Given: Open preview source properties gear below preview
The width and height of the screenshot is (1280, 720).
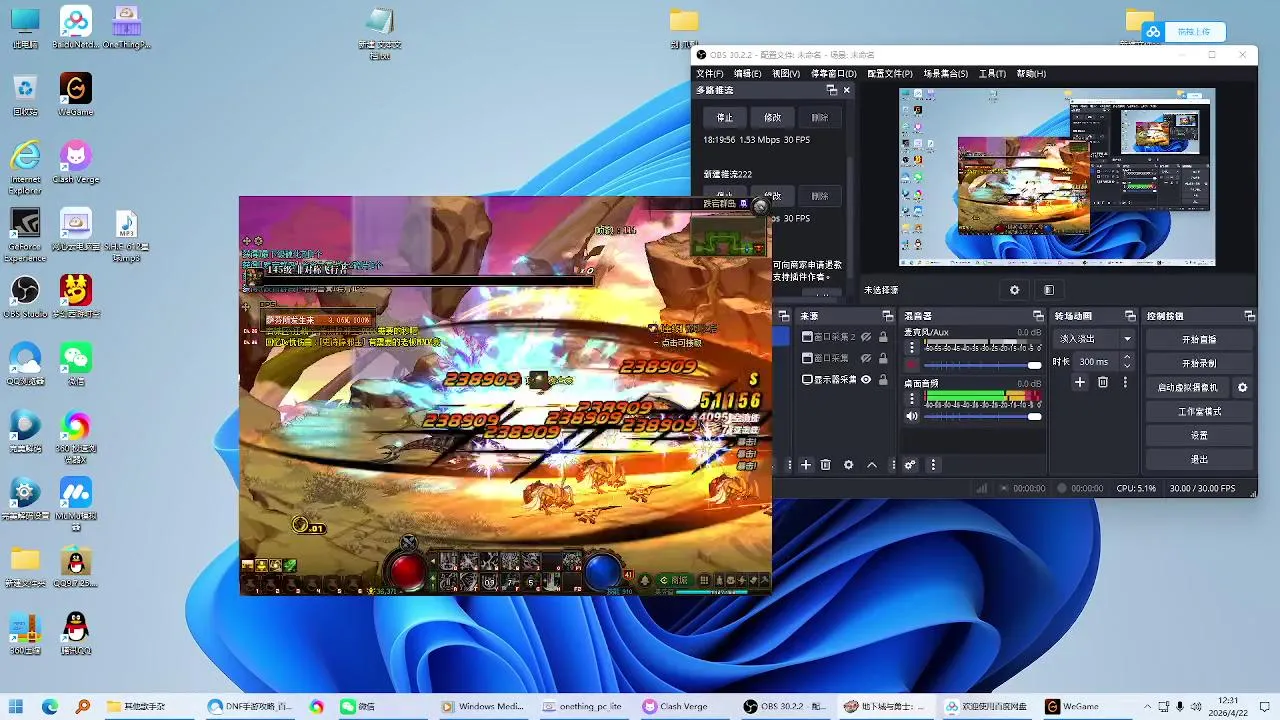Looking at the screenshot, I should click(1014, 290).
